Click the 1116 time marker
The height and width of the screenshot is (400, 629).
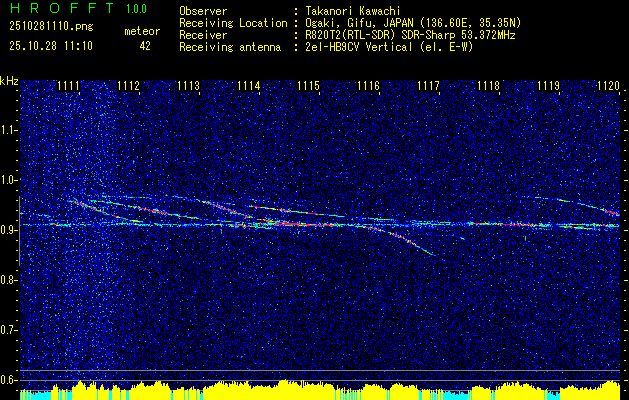(x=369, y=86)
